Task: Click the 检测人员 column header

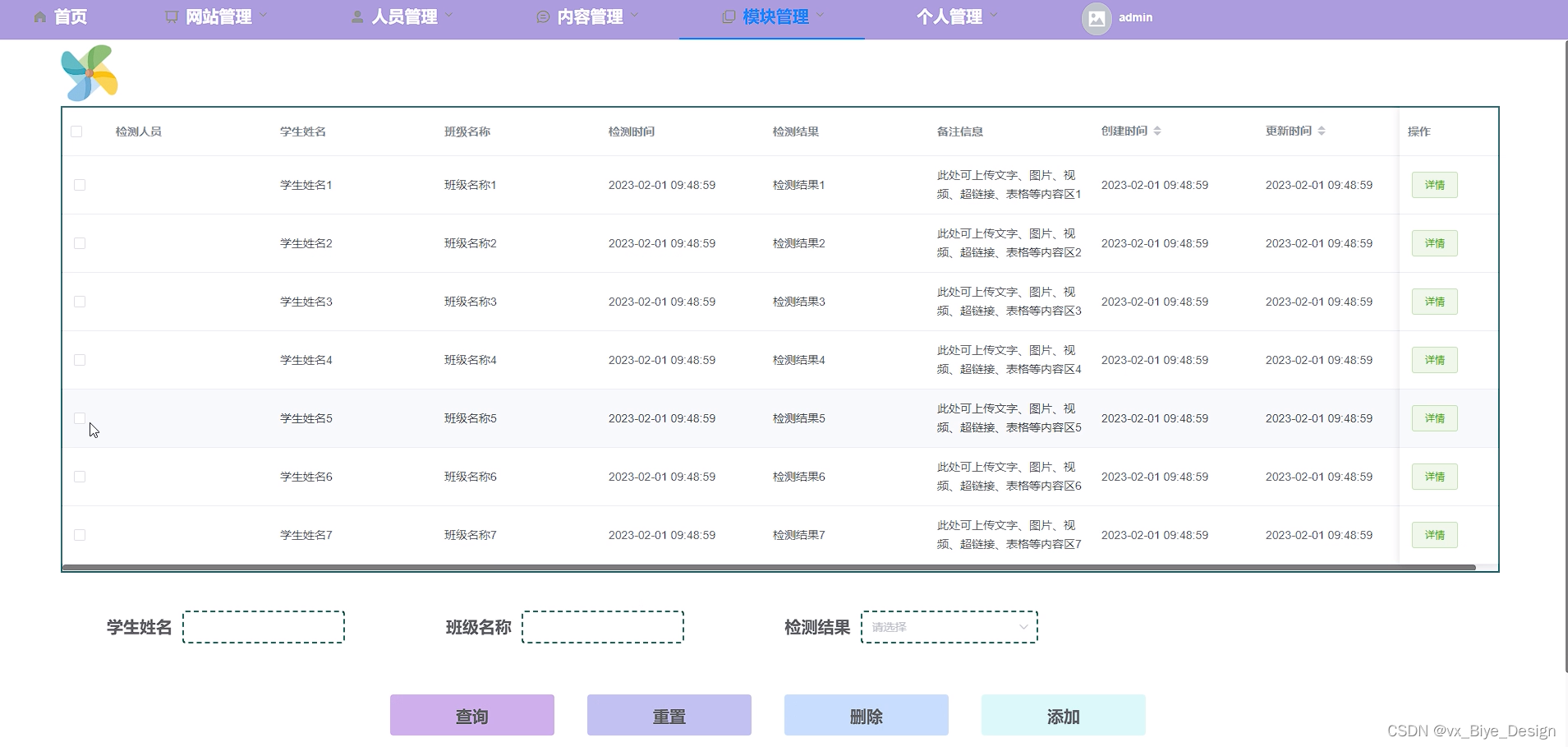Action: tap(139, 131)
